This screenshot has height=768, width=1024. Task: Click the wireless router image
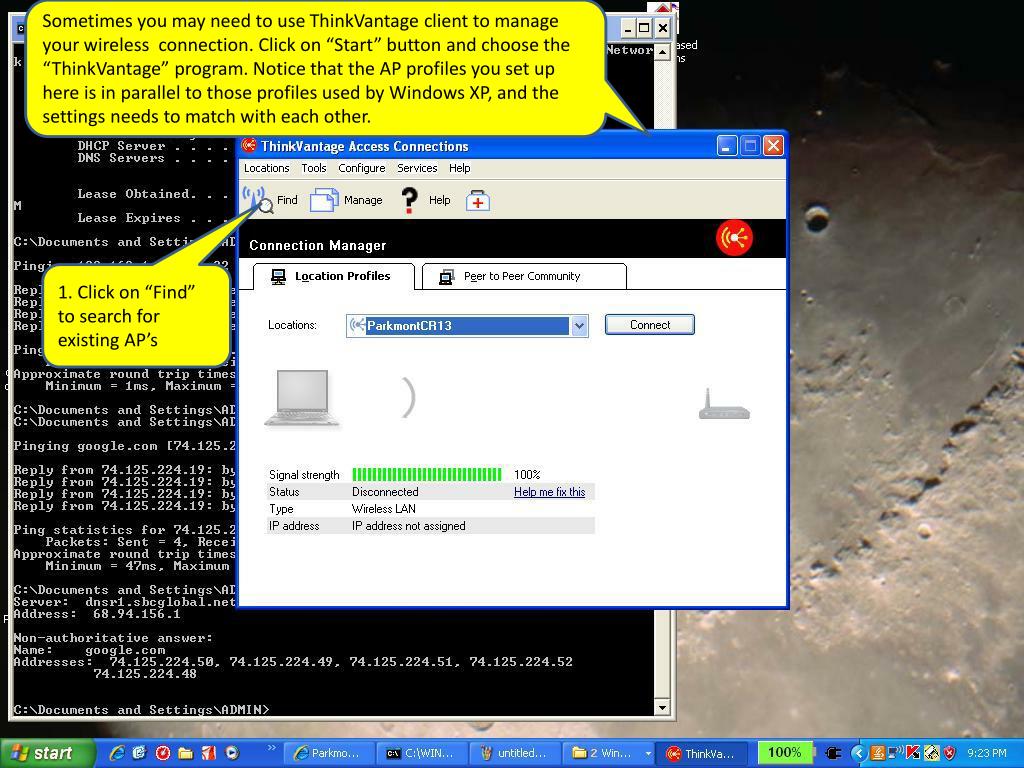pyautogui.click(x=724, y=405)
